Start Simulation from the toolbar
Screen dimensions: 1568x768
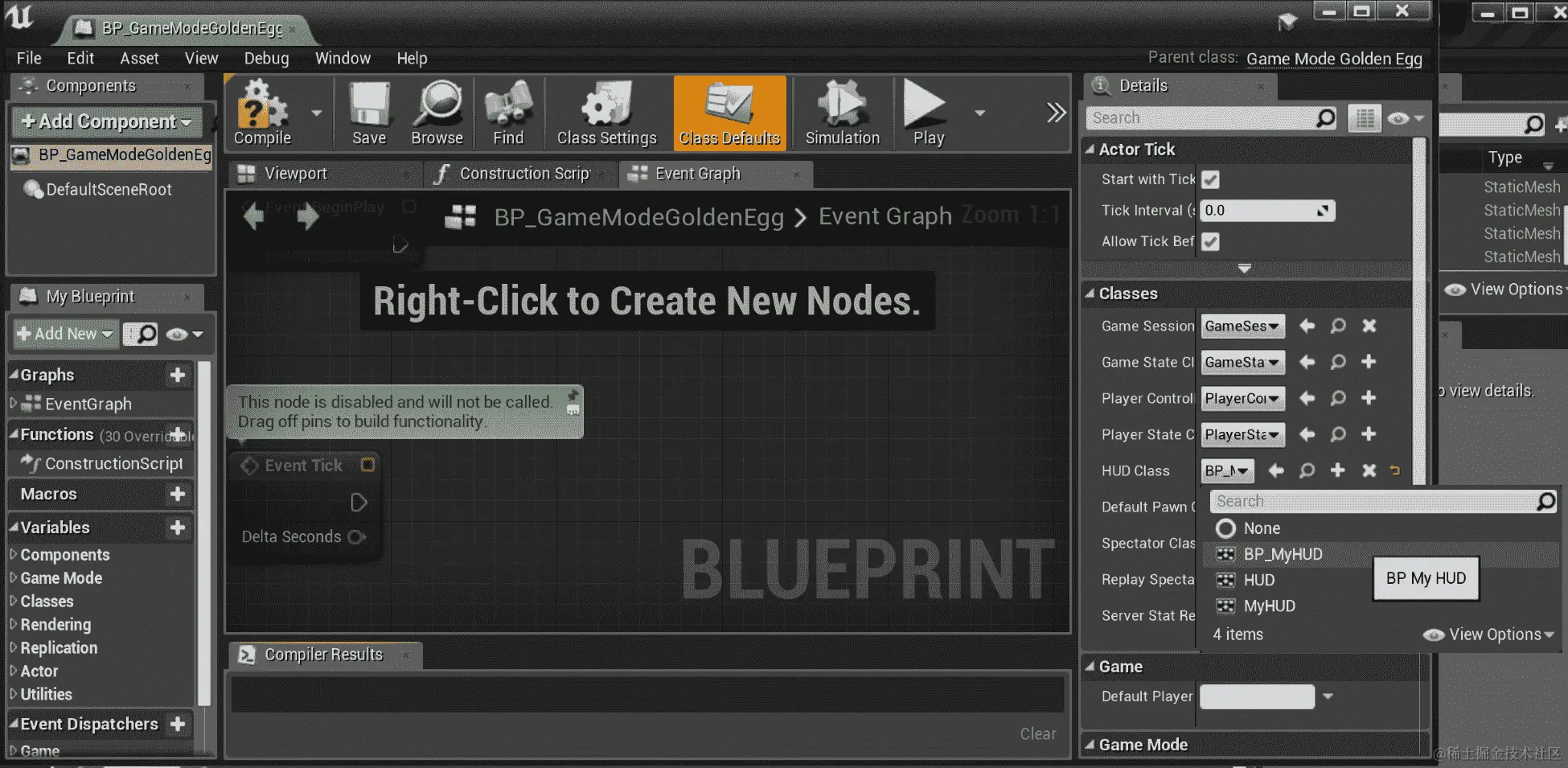pos(843,113)
